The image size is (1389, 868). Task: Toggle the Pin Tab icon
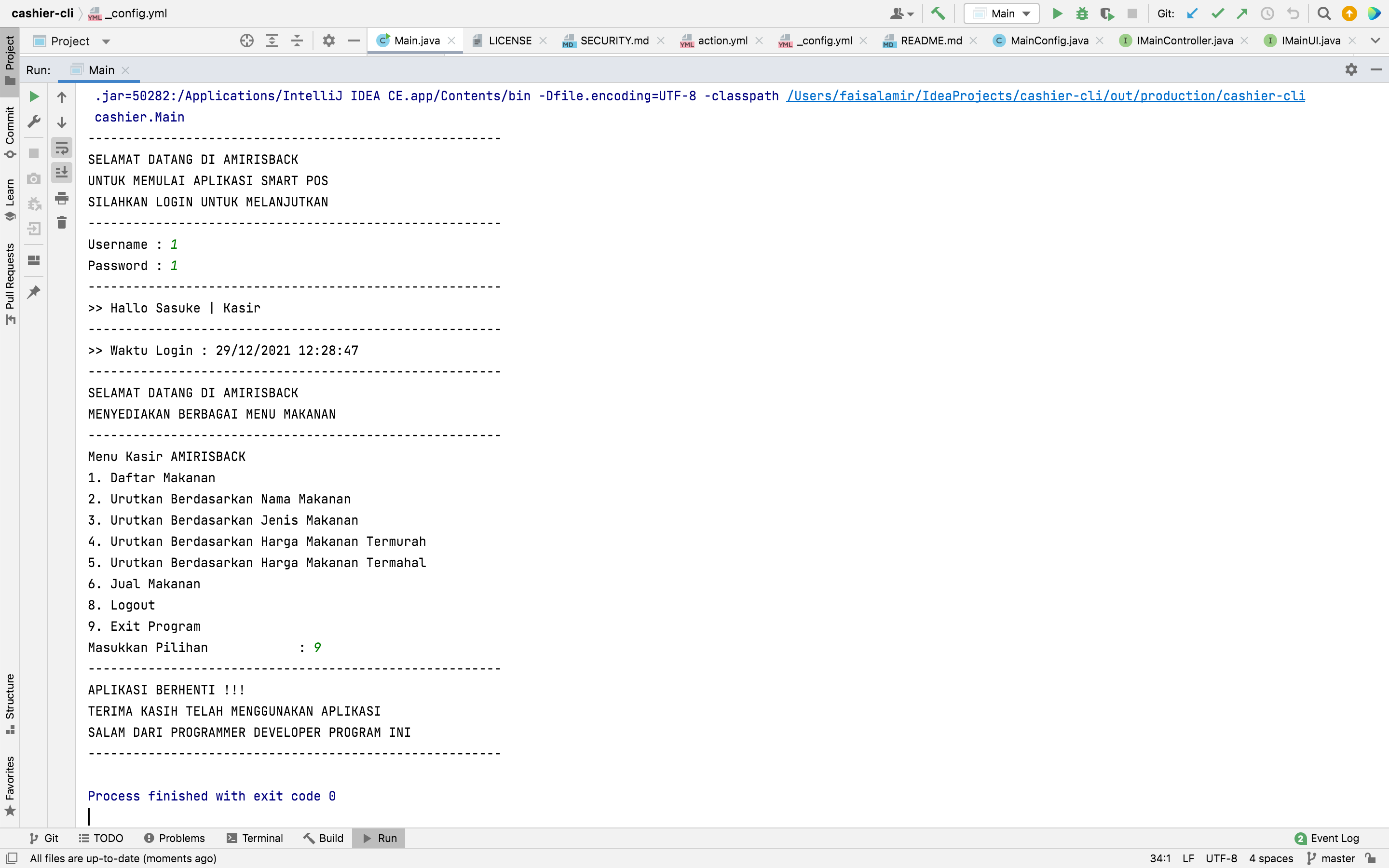[34, 292]
